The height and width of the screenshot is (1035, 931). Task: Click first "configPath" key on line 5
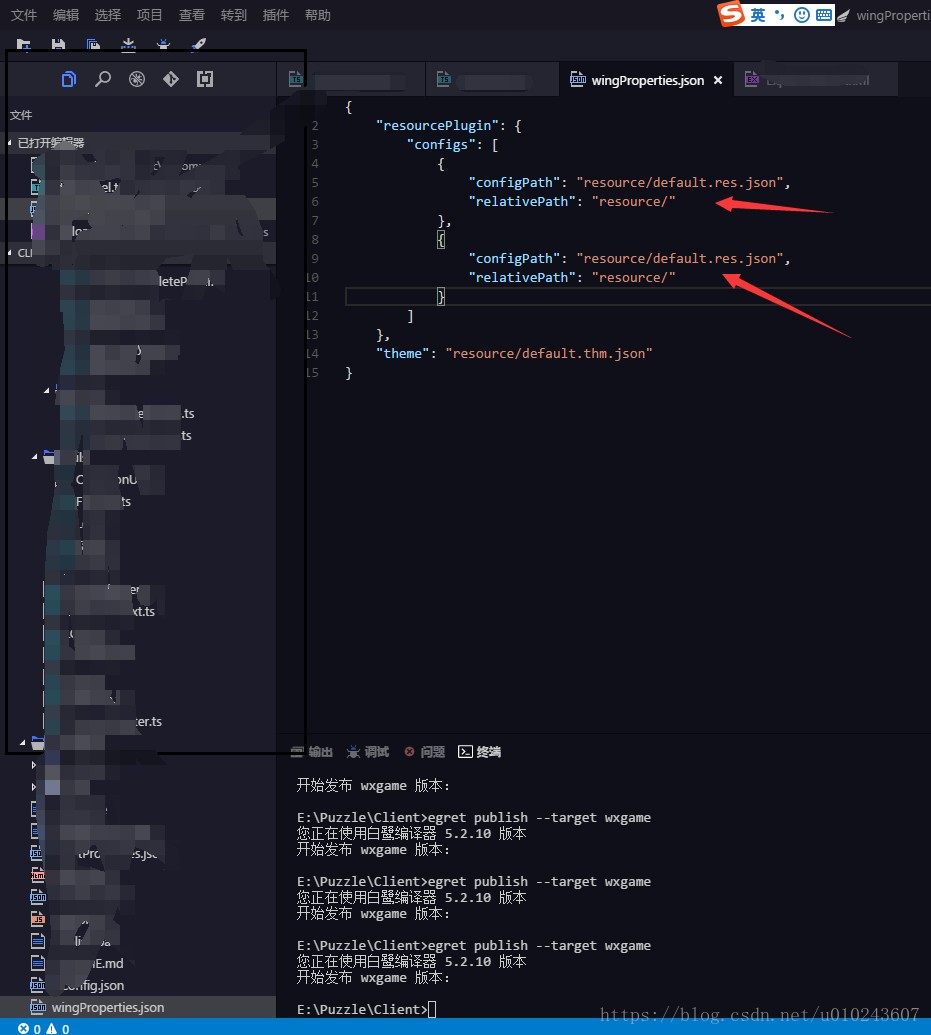click(514, 182)
